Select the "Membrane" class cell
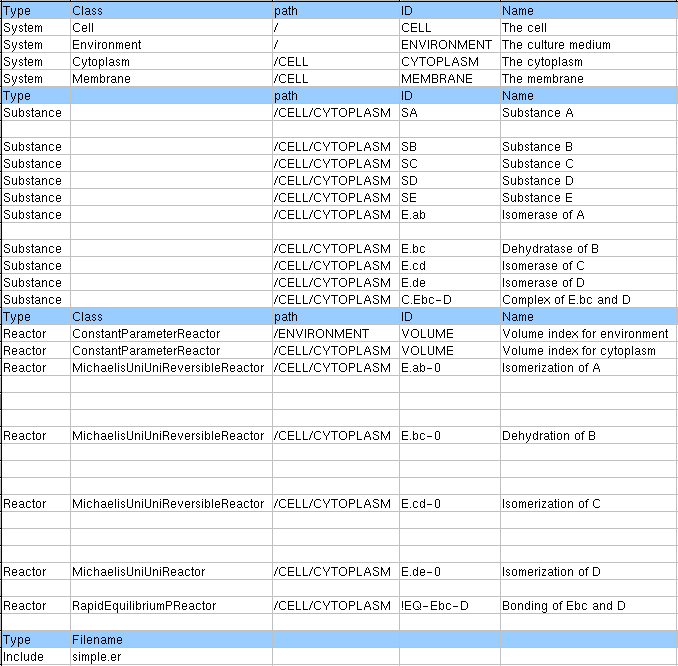 [x=101, y=79]
